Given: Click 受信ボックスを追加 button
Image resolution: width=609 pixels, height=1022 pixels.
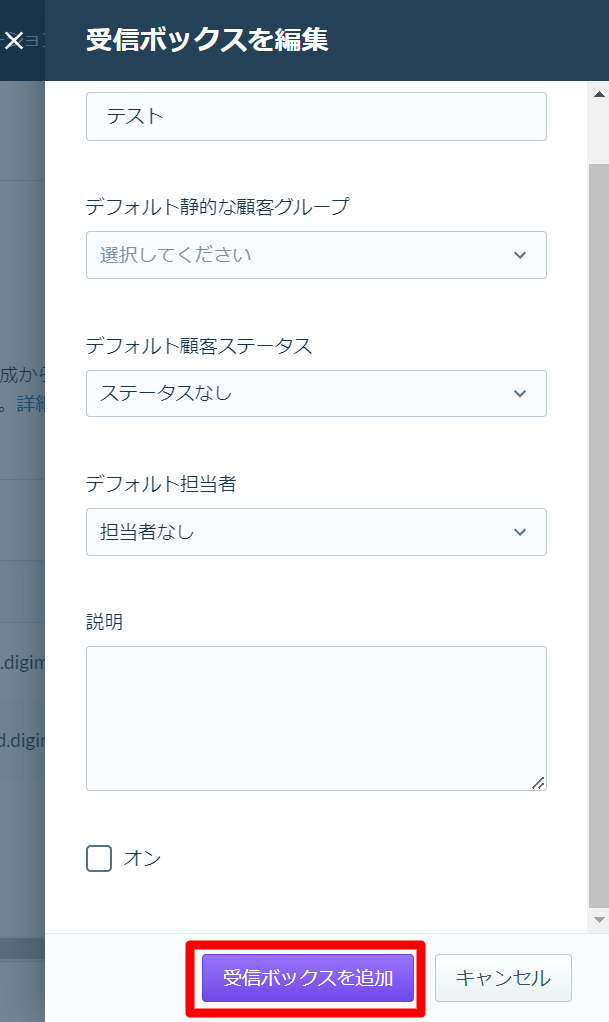Looking at the screenshot, I should click(x=308, y=978).
